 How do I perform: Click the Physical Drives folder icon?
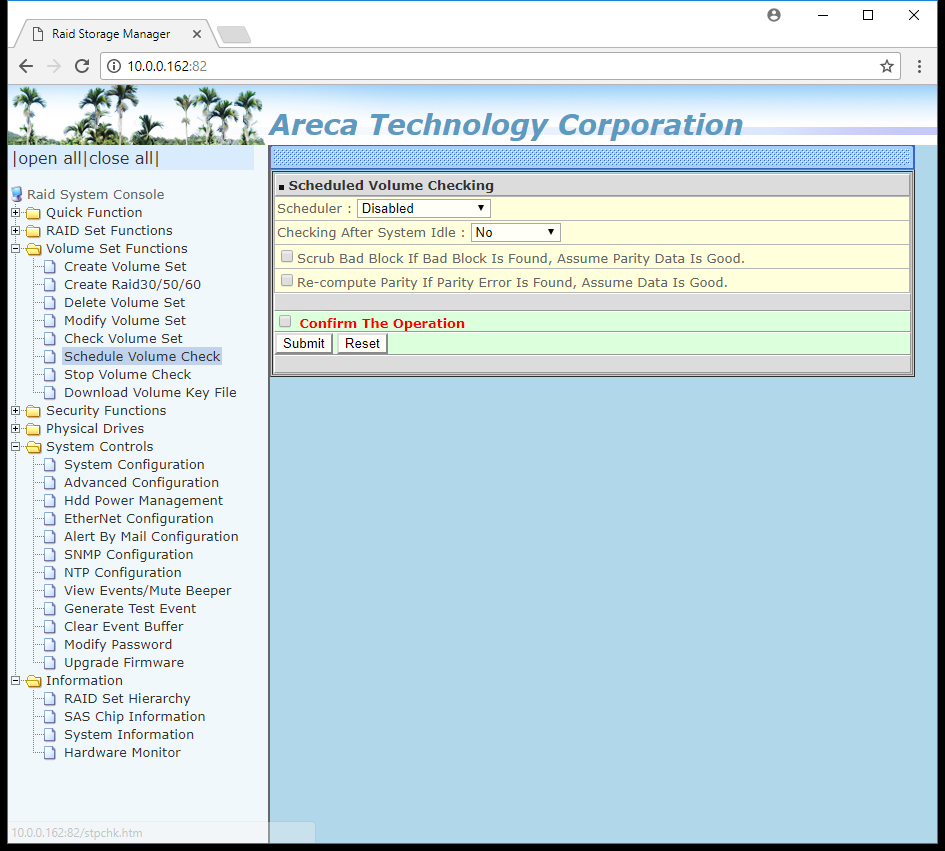[34, 429]
